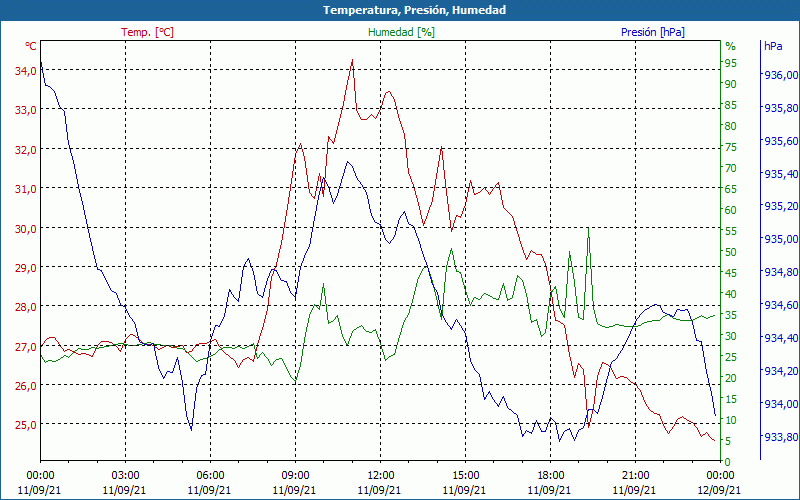Screen dimensions: 800x500
Task: Click the 935,00 pressure axis tick
Action: [780, 239]
